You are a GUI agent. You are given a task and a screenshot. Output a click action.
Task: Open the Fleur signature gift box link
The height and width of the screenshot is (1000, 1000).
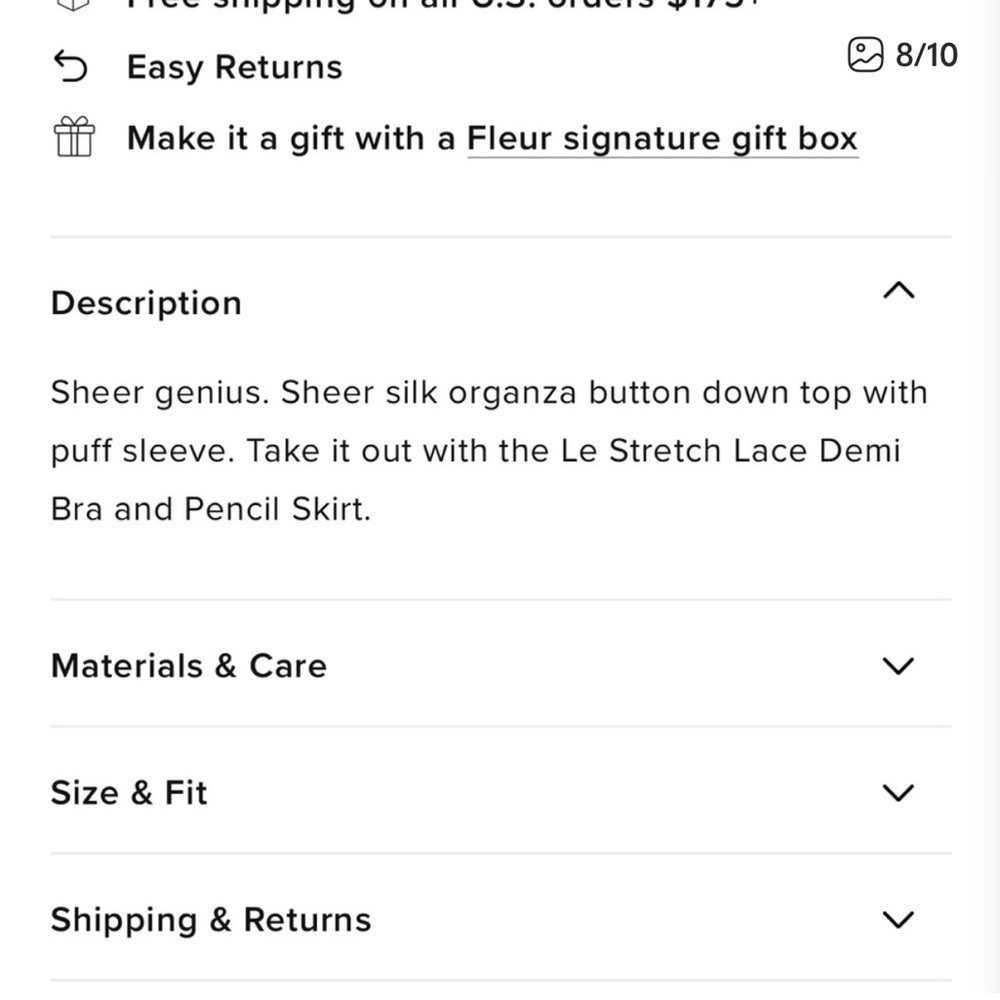[663, 138]
